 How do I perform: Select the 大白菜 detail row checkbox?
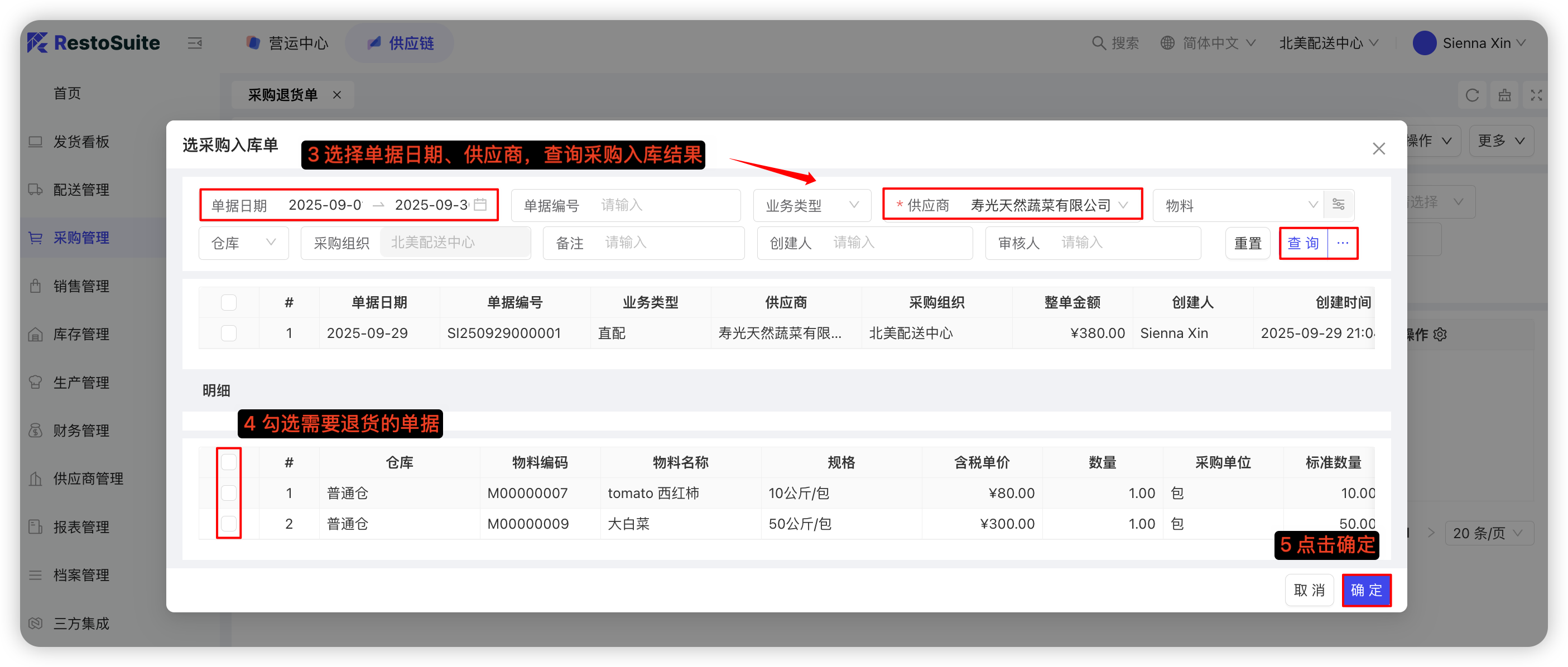pos(228,523)
